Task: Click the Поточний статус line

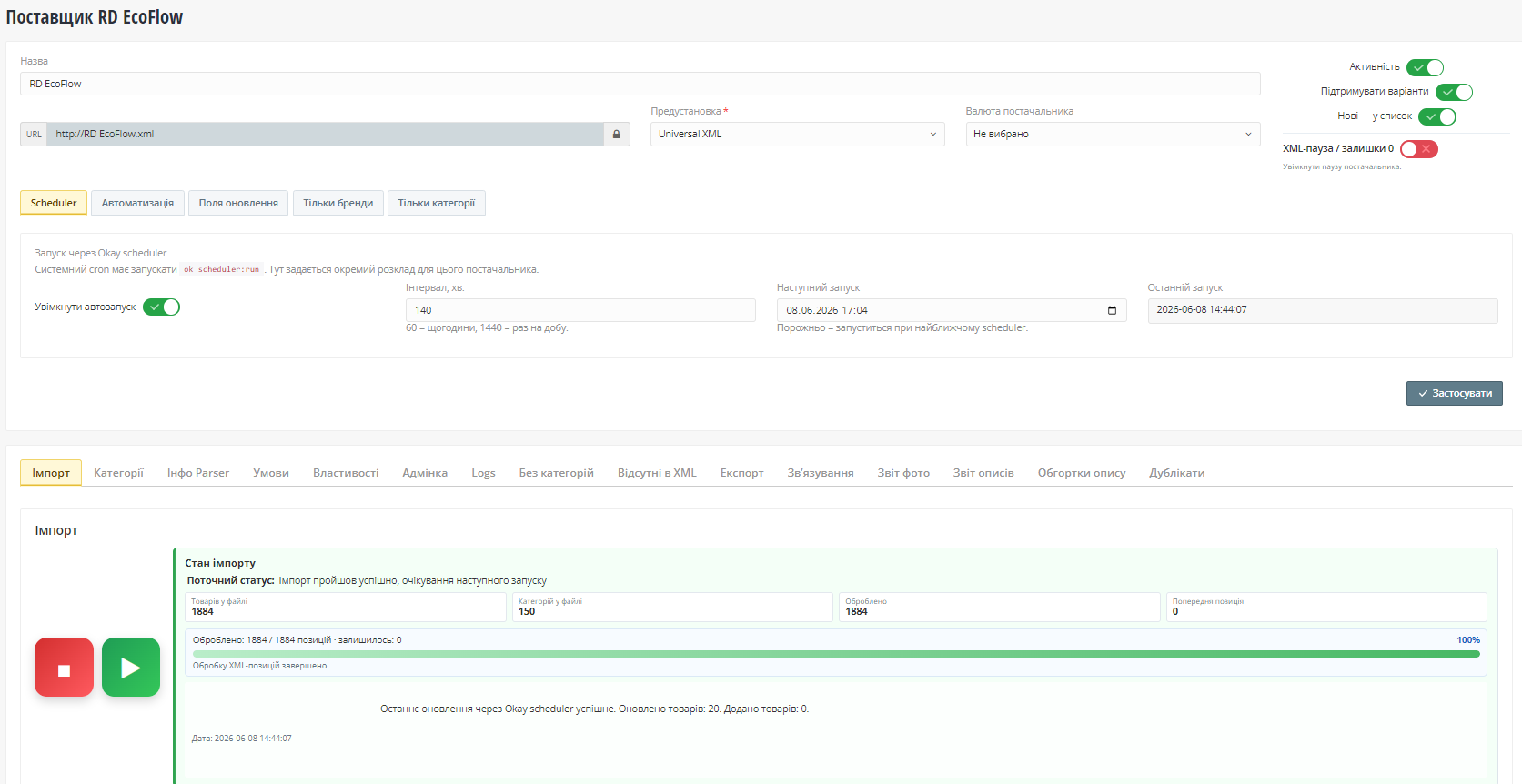Action: [367, 580]
